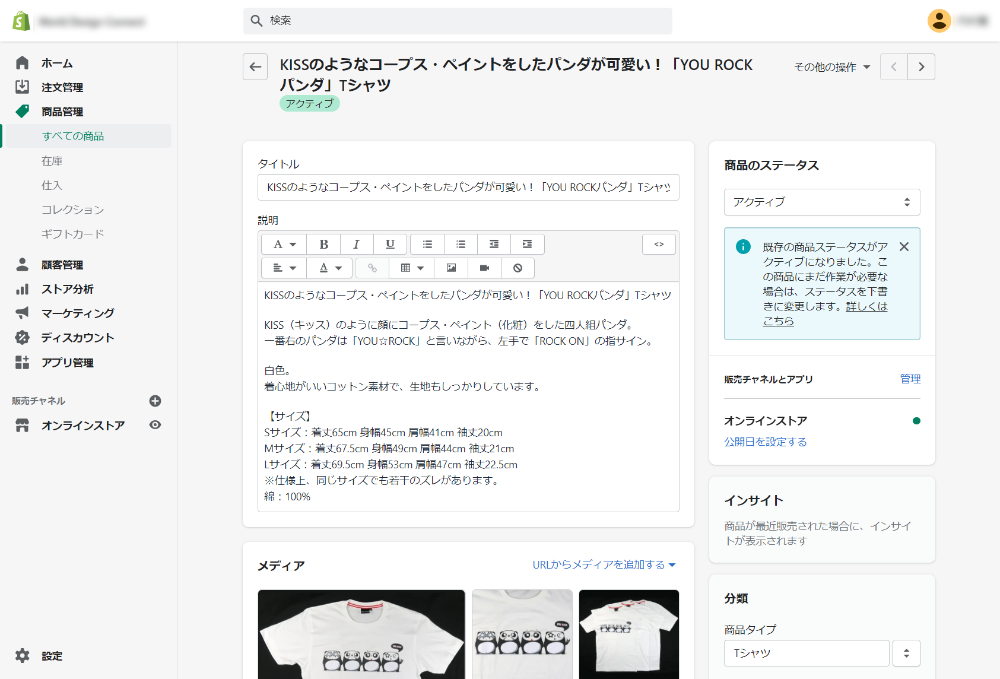Insert a bulleted list
This screenshot has height=679, width=1000.
[x=427, y=244]
